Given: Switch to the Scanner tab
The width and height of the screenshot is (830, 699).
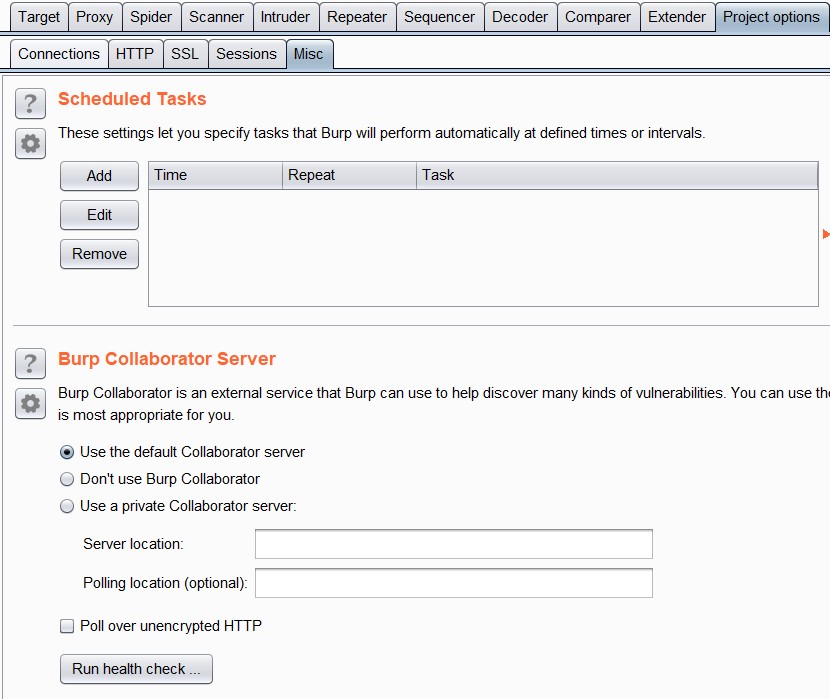Looking at the screenshot, I should 216,17.
